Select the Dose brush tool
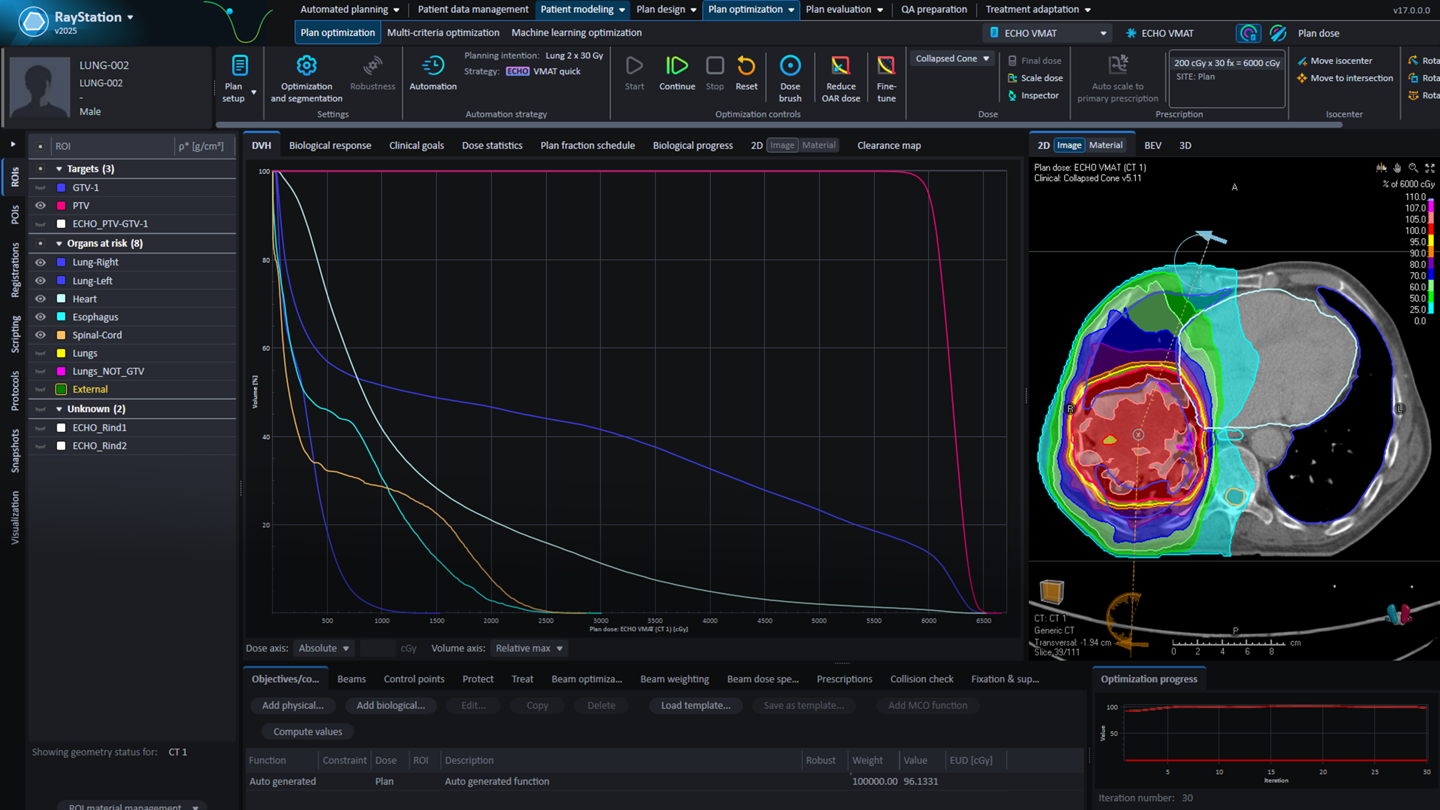This screenshot has height=810, width=1440. (x=790, y=67)
